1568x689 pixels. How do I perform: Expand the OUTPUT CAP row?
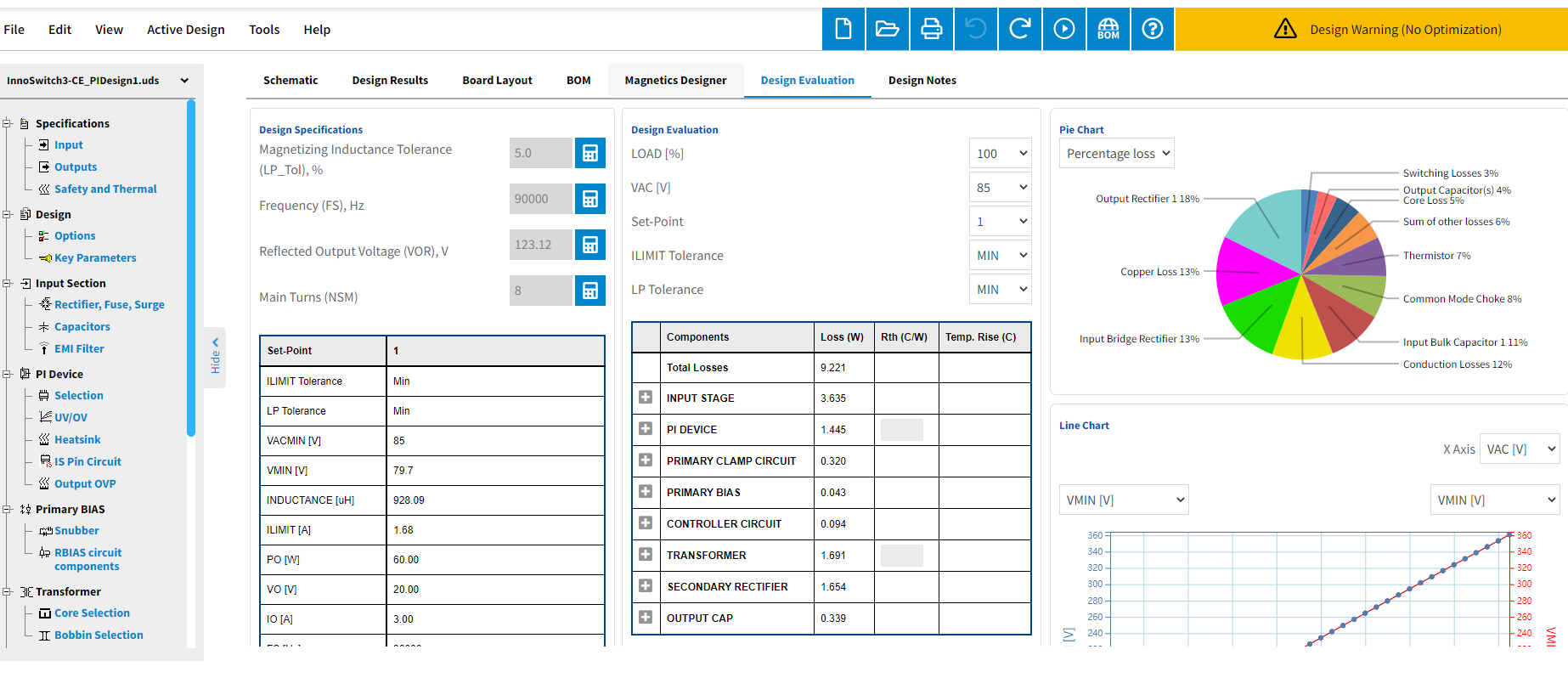(x=646, y=618)
